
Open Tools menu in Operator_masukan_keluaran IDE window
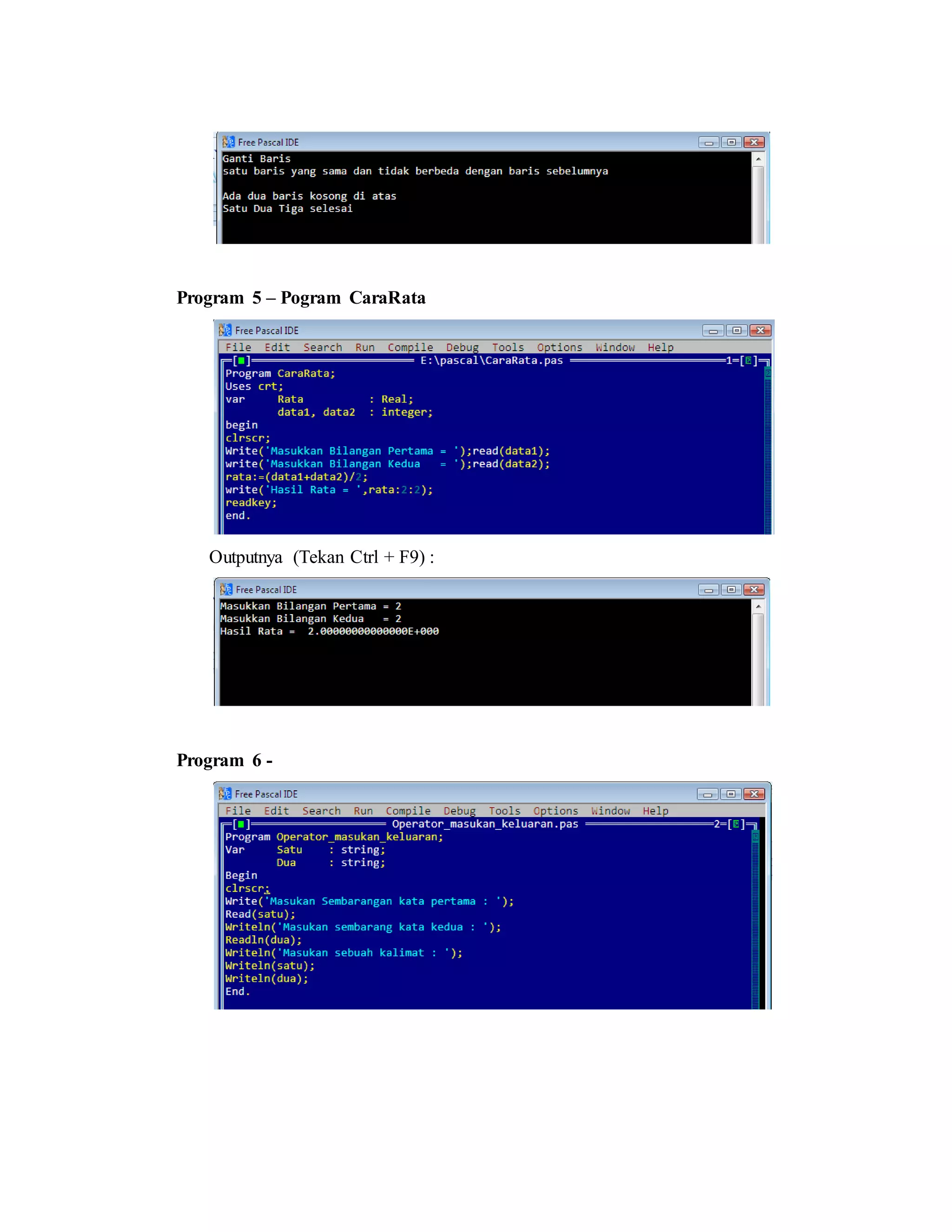pos(504,811)
